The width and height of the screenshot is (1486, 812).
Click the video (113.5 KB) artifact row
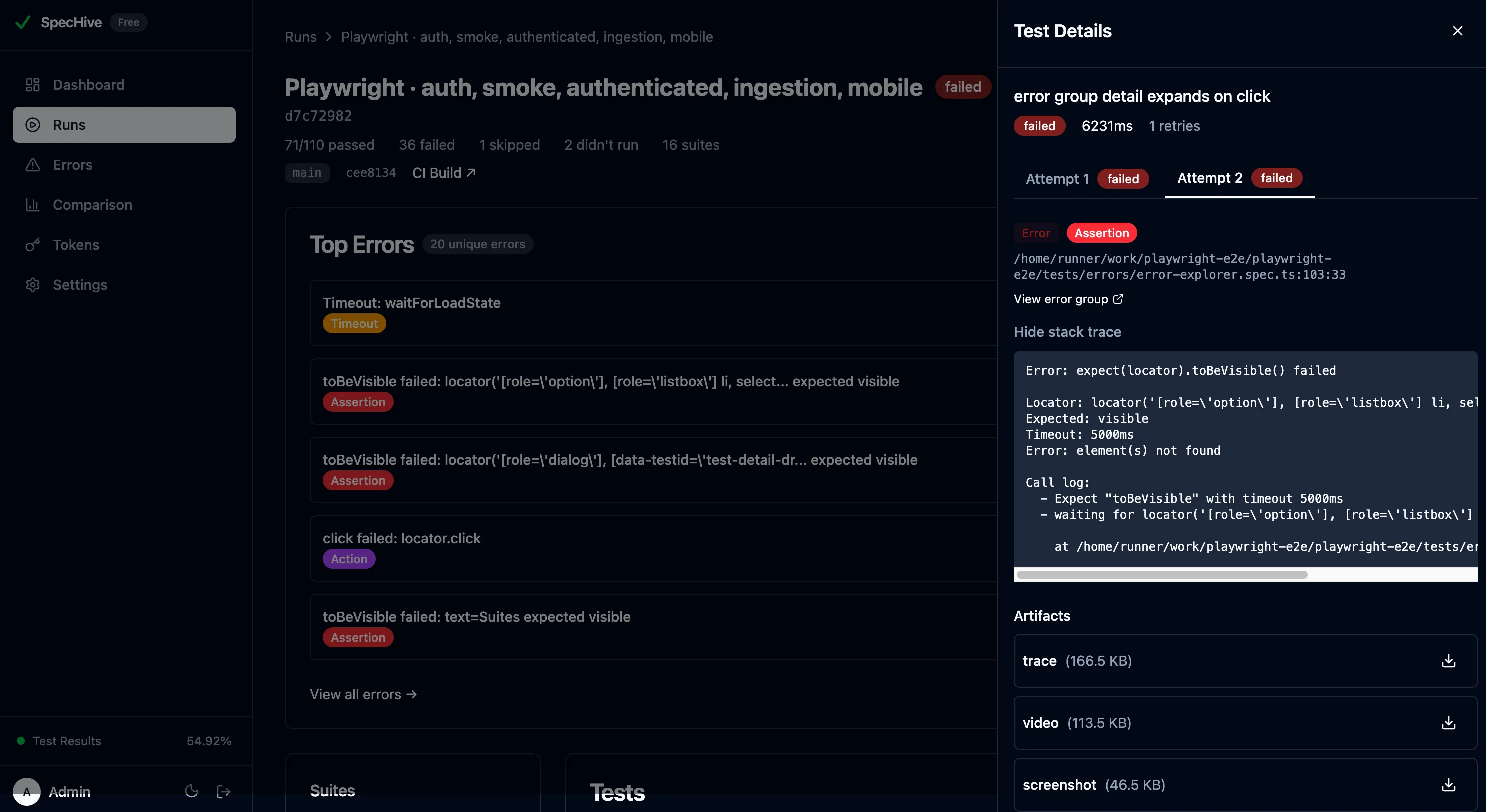pos(1245,722)
